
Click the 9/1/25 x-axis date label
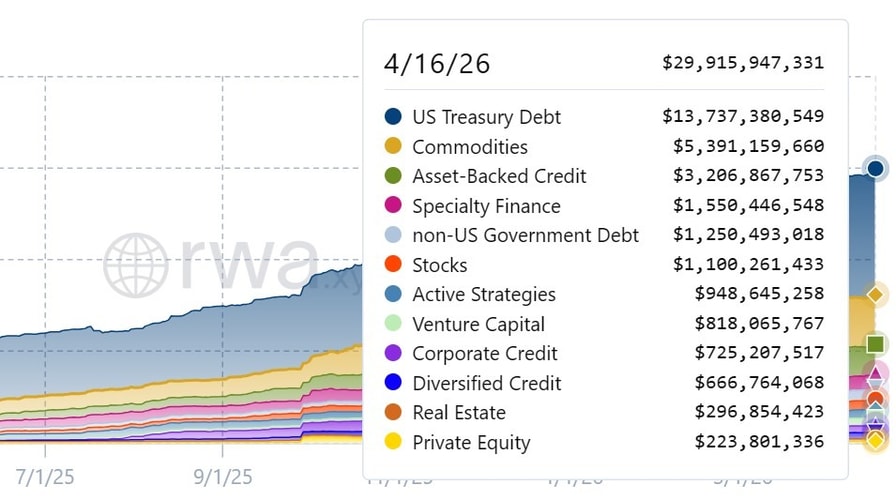(x=223, y=476)
